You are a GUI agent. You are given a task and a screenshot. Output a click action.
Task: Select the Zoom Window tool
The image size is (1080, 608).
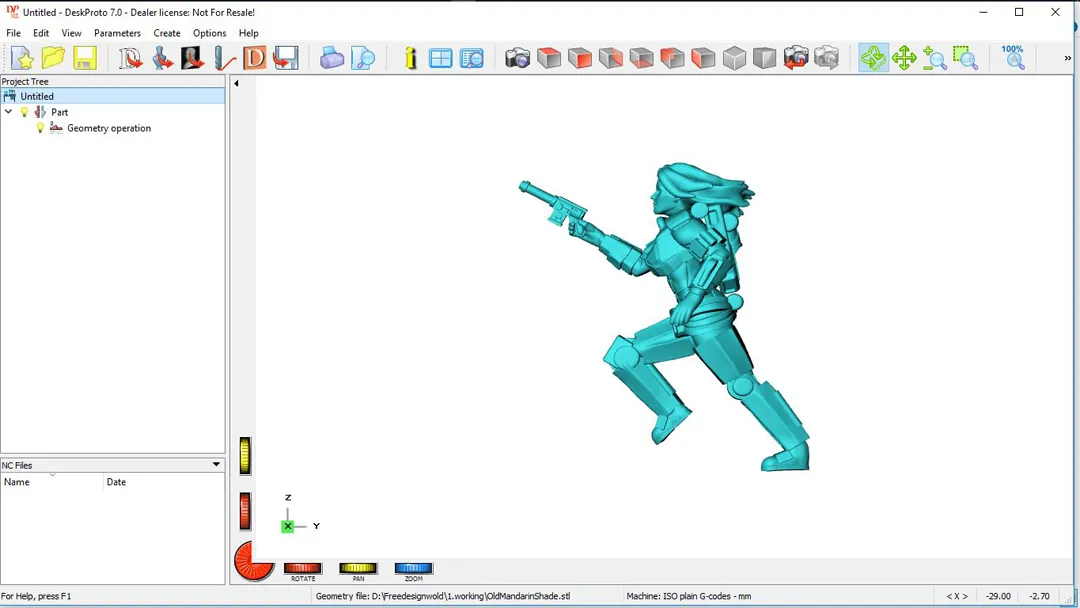coord(965,58)
